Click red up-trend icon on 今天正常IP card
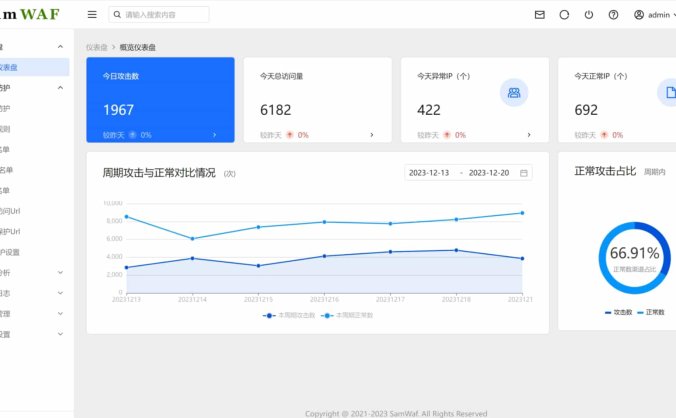The image size is (676, 418). coord(604,135)
